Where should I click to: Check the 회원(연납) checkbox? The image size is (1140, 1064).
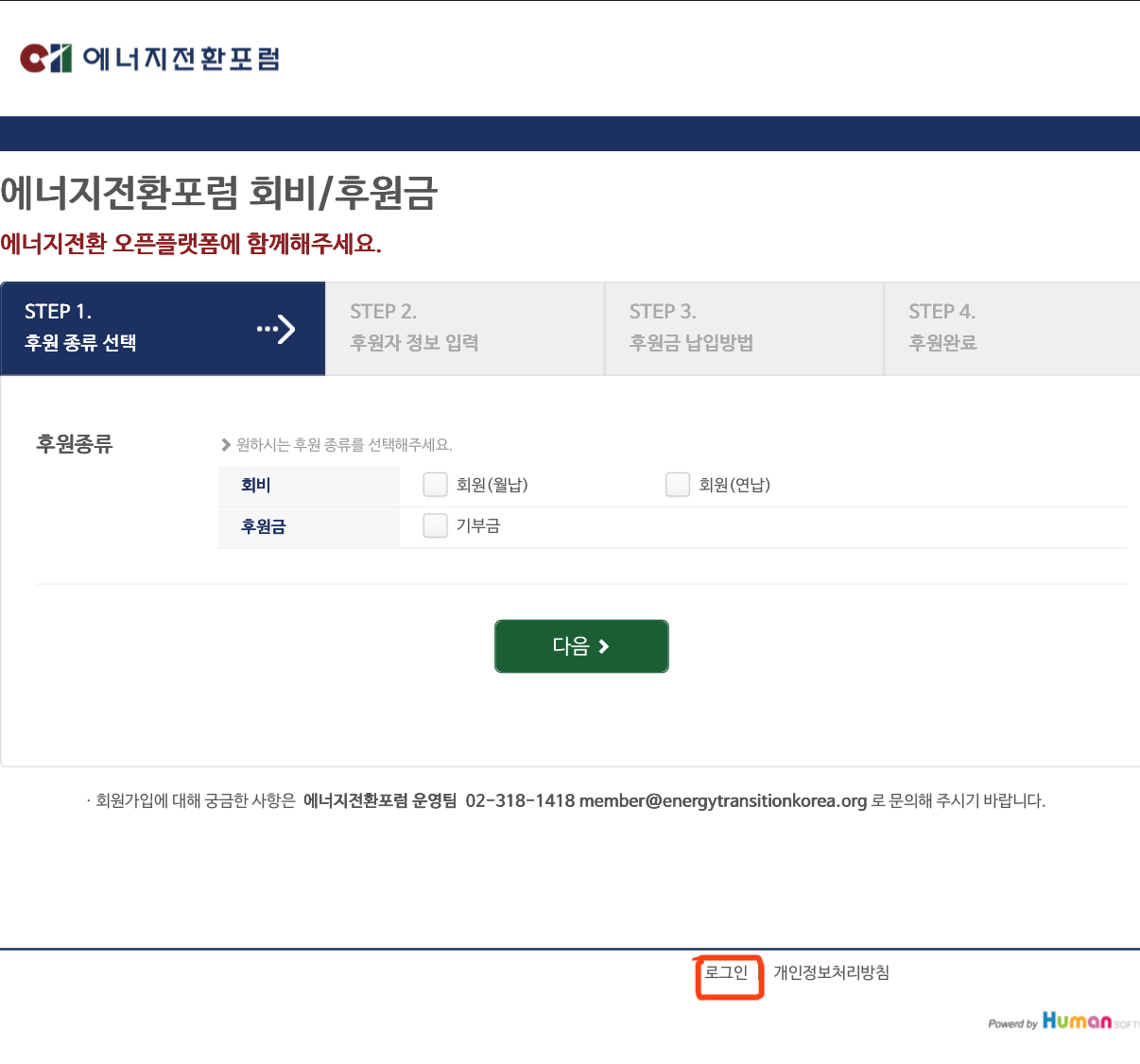tap(678, 485)
